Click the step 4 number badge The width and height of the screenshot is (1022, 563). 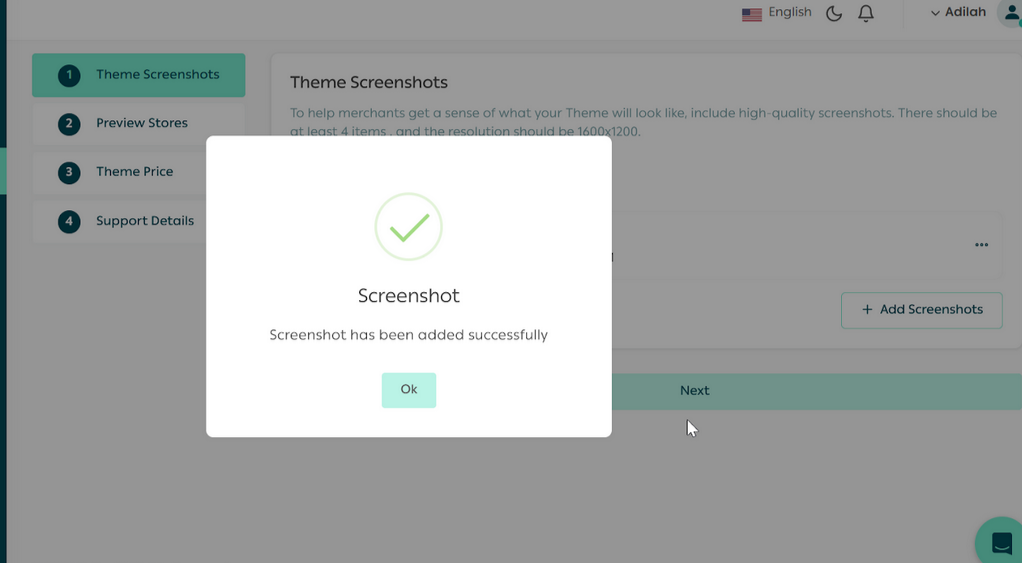point(69,221)
